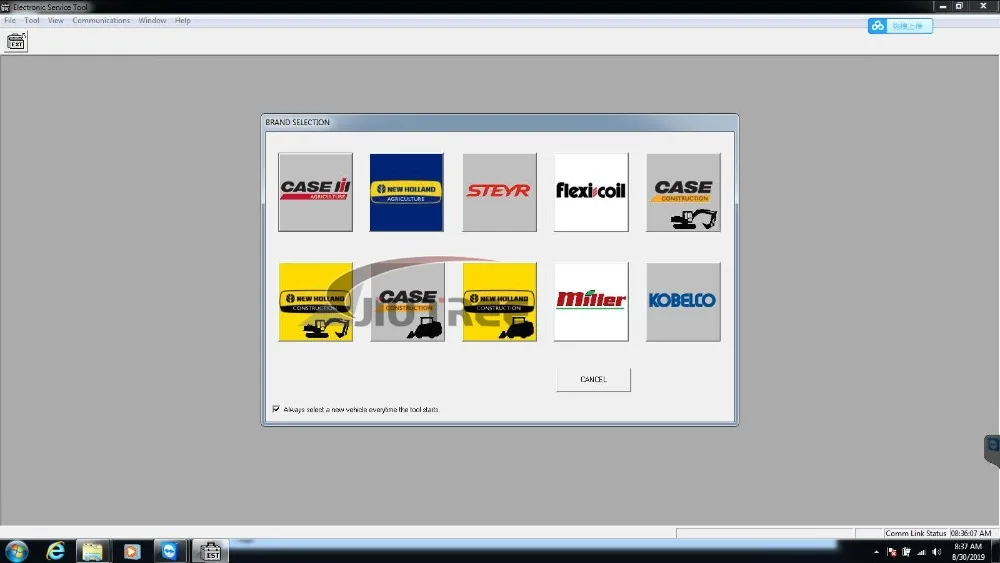The height and width of the screenshot is (563, 1000).
Task: Open File Explorer from taskbar
Action: pyautogui.click(x=92, y=551)
